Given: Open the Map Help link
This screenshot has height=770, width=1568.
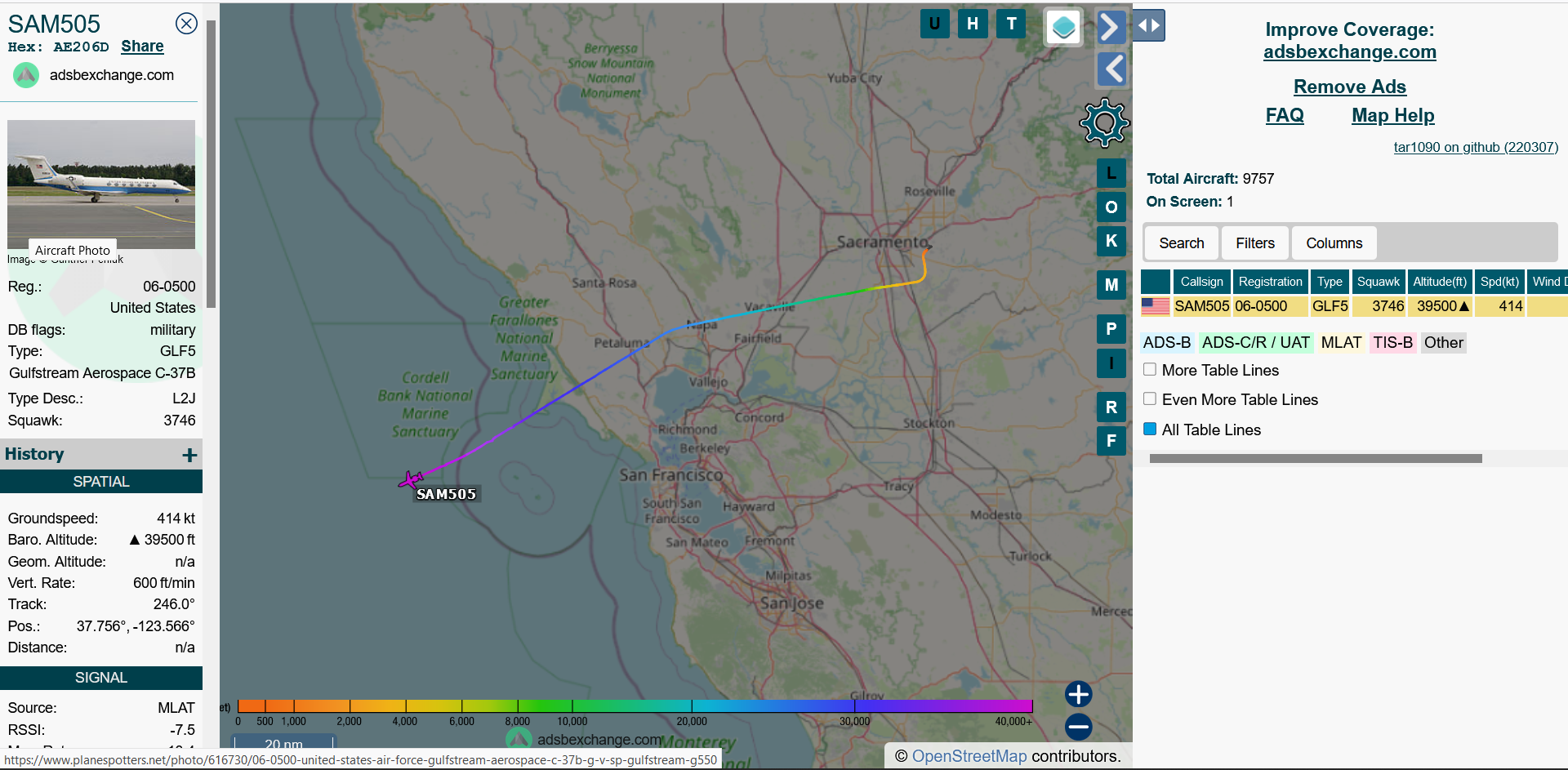Looking at the screenshot, I should point(1392,115).
